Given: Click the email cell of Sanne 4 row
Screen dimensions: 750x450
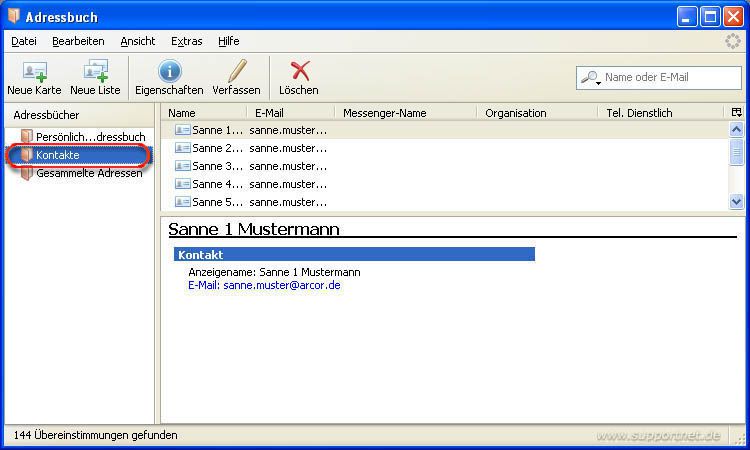Looking at the screenshot, I should 288,184.
